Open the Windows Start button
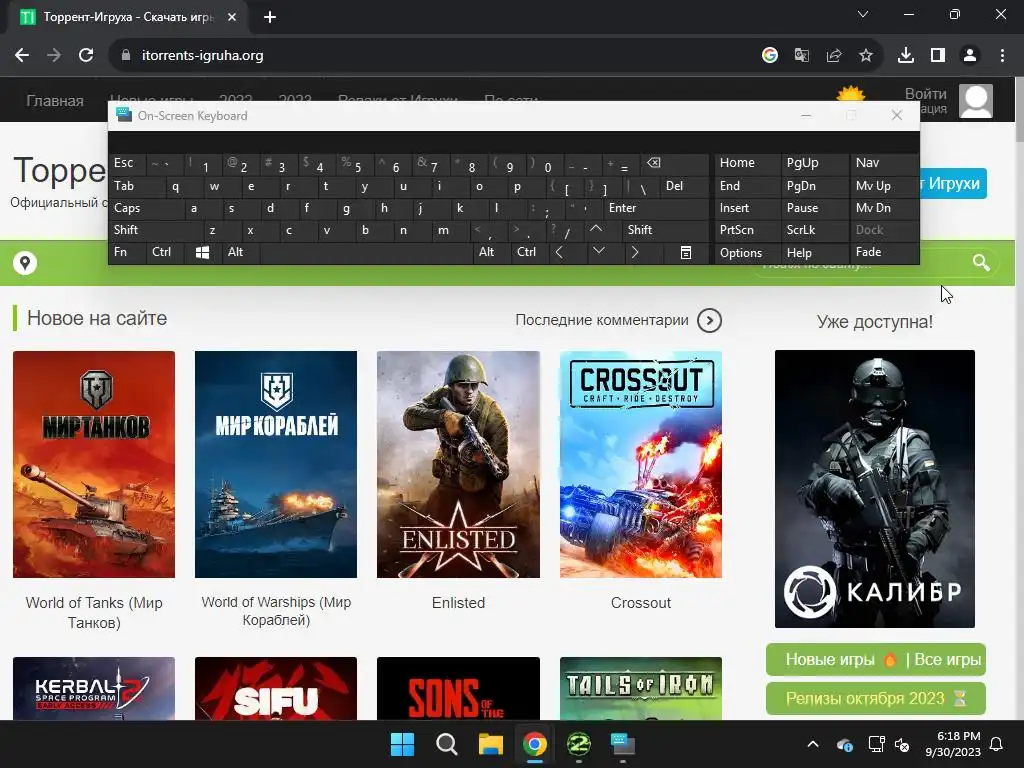This screenshot has width=1024, height=768. click(402, 744)
